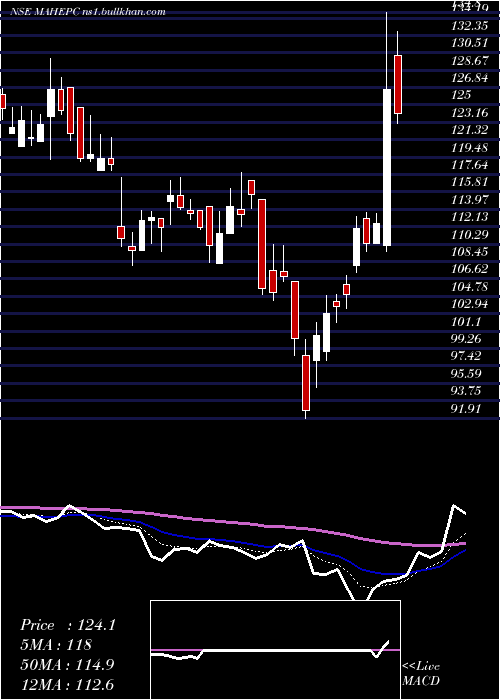The image size is (500, 700).
Task: Click the 95.59 price axis label
Action: pyautogui.click(x=467, y=373)
